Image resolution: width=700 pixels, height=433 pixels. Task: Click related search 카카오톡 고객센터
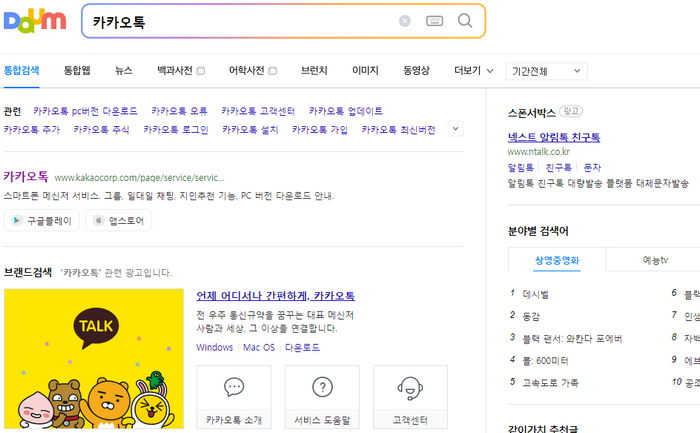coord(258,111)
